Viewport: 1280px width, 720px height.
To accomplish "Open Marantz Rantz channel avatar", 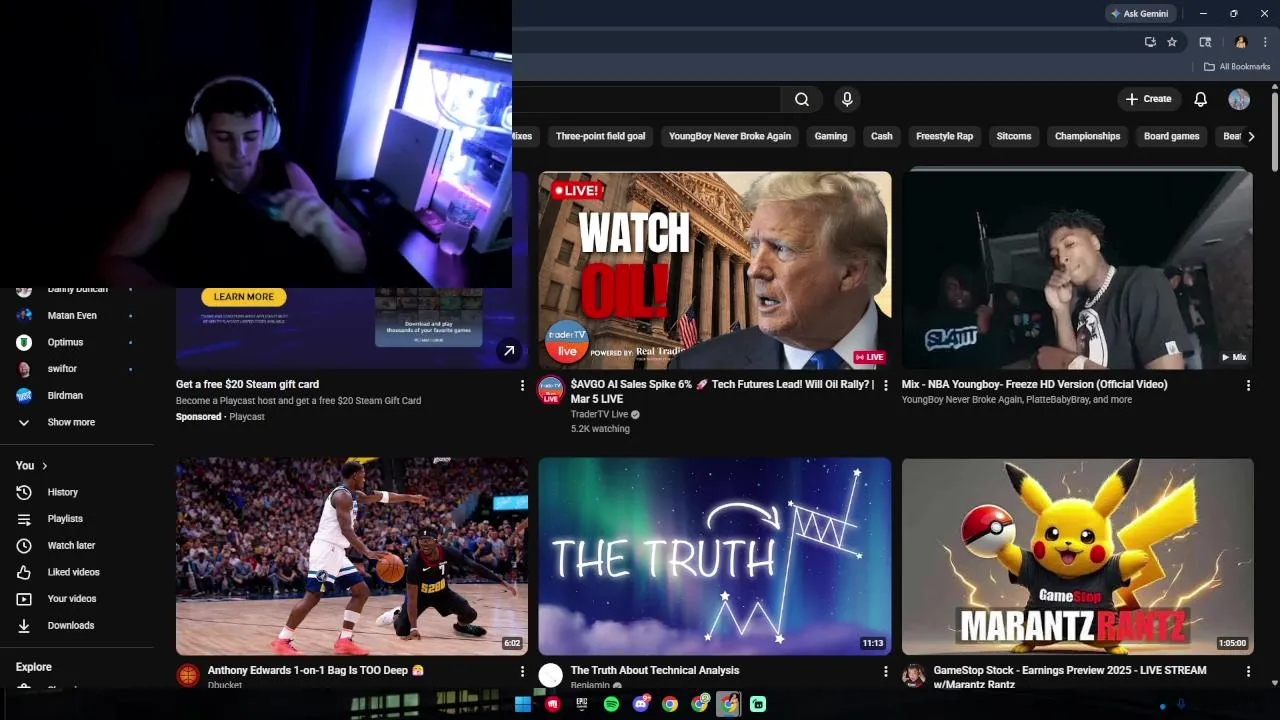I will pyautogui.click(x=914, y=676).
